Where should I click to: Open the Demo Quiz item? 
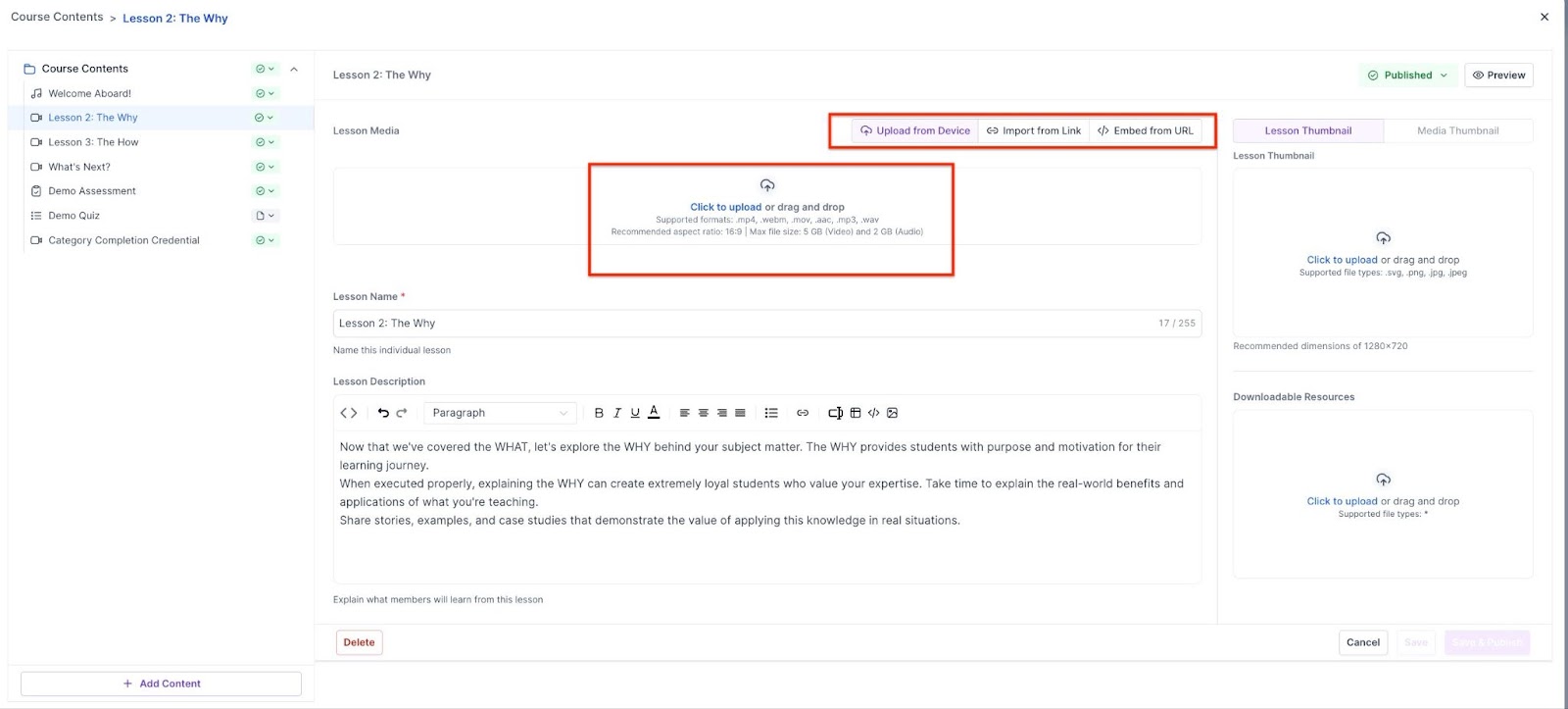tap(74, 216)
